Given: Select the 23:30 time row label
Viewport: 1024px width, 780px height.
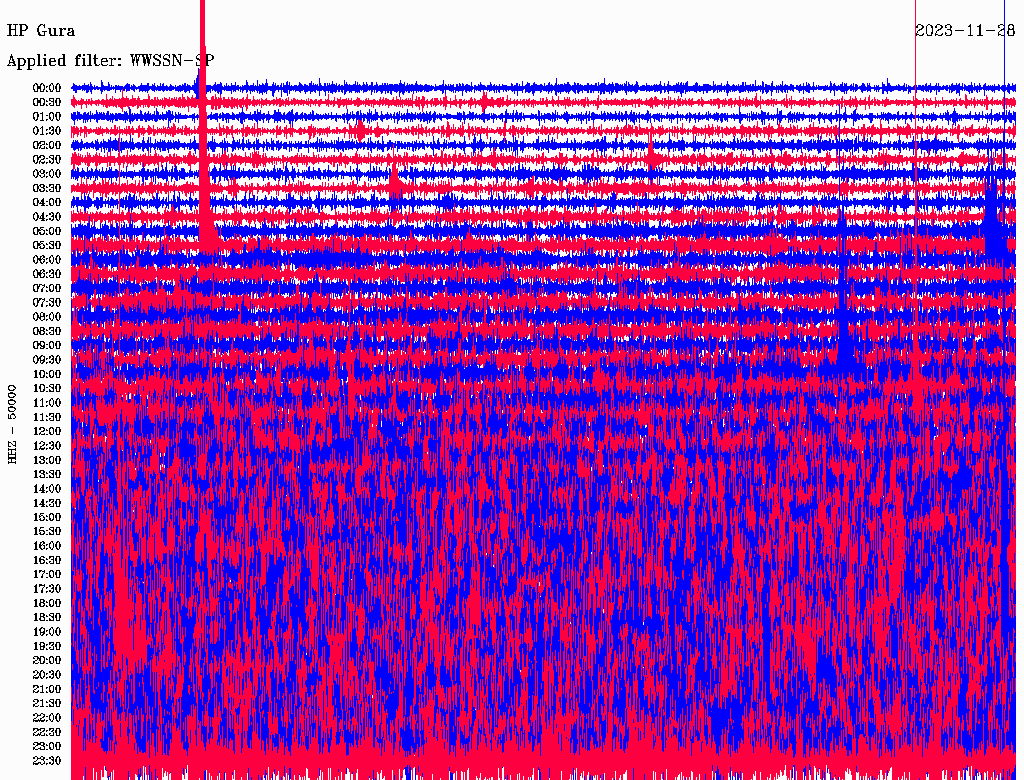Looking at the screenshot, I should click(47, 761).
